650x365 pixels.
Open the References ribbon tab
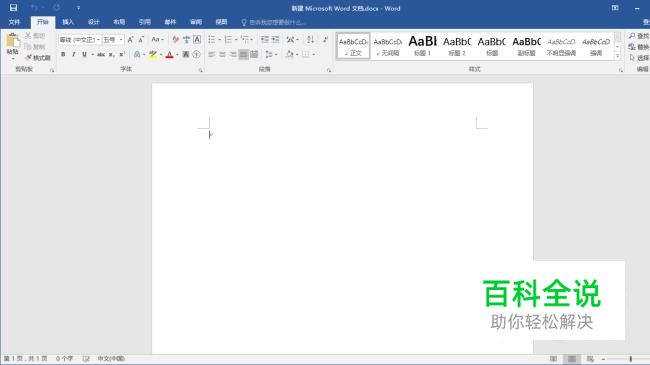tap(145, 22)
